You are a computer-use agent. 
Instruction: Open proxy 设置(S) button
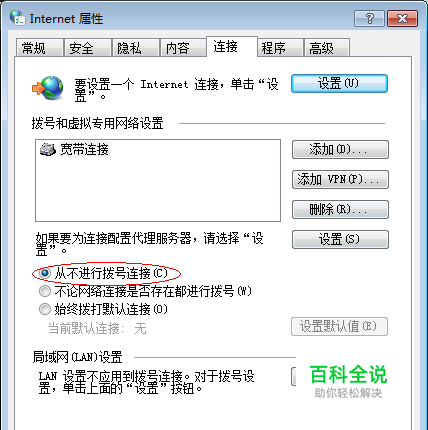(340, 239)
